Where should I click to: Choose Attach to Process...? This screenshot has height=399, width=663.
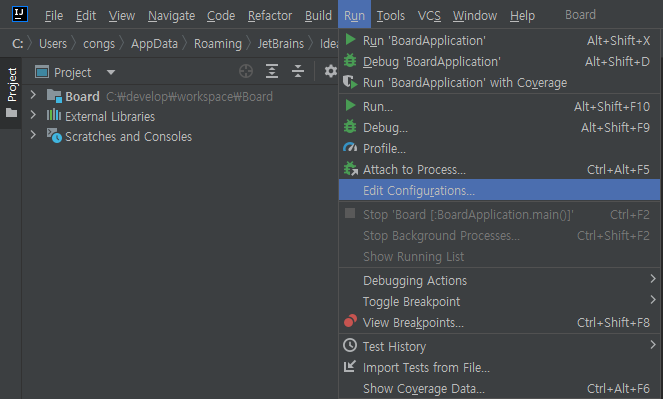pyautogui.click(x=499, y=170)
